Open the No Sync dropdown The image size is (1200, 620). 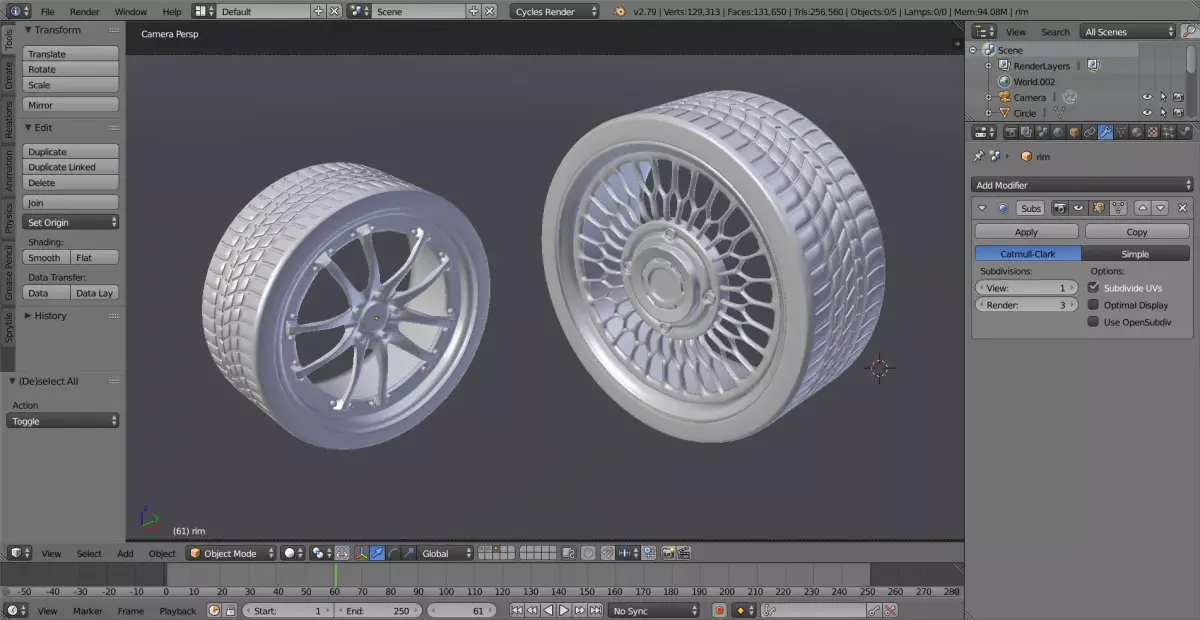coord(655,610)
